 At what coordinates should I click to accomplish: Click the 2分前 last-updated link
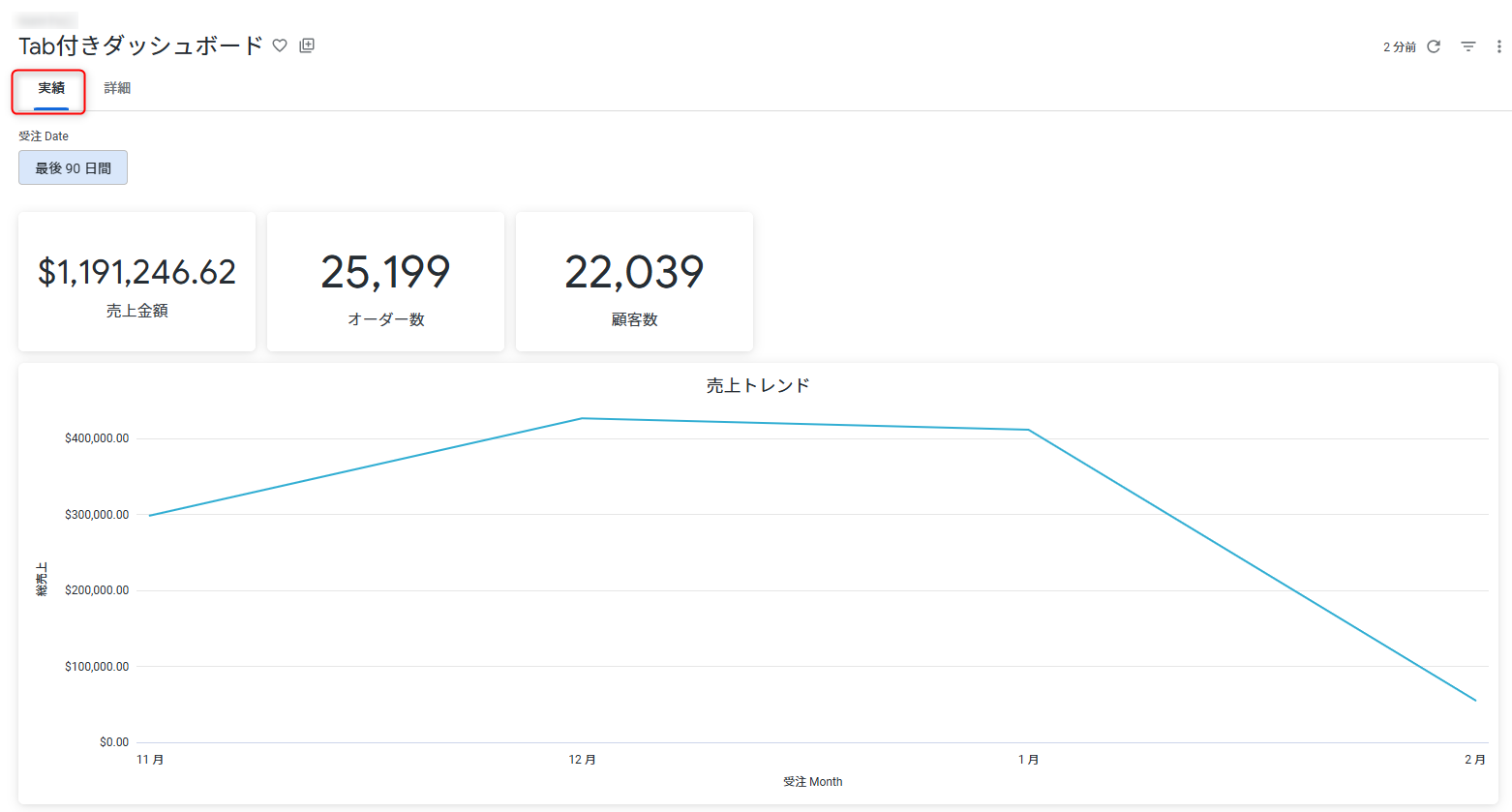(1398, 45)
